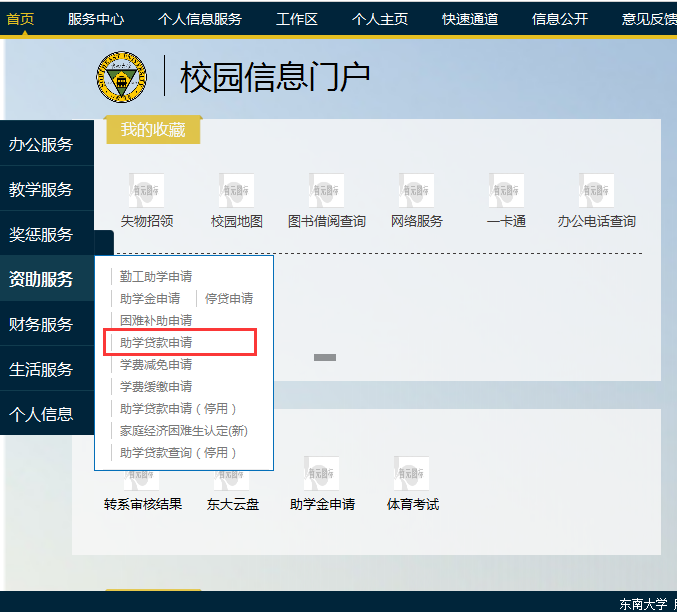Open 办公电话查询 icon
This screenshot has height=612, width=677.
tap(596, 191)
